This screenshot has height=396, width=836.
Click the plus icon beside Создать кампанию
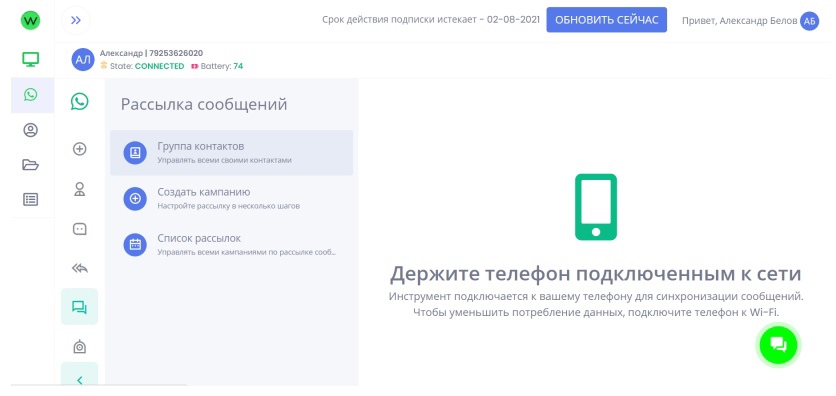(135, 199)
